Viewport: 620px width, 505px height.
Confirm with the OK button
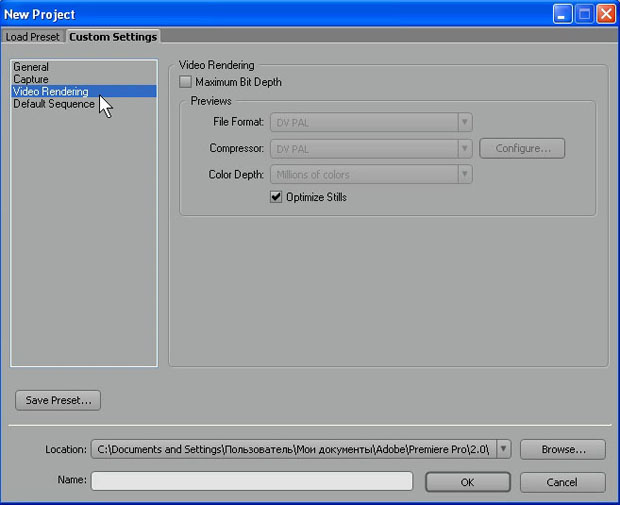pos(468,482)
